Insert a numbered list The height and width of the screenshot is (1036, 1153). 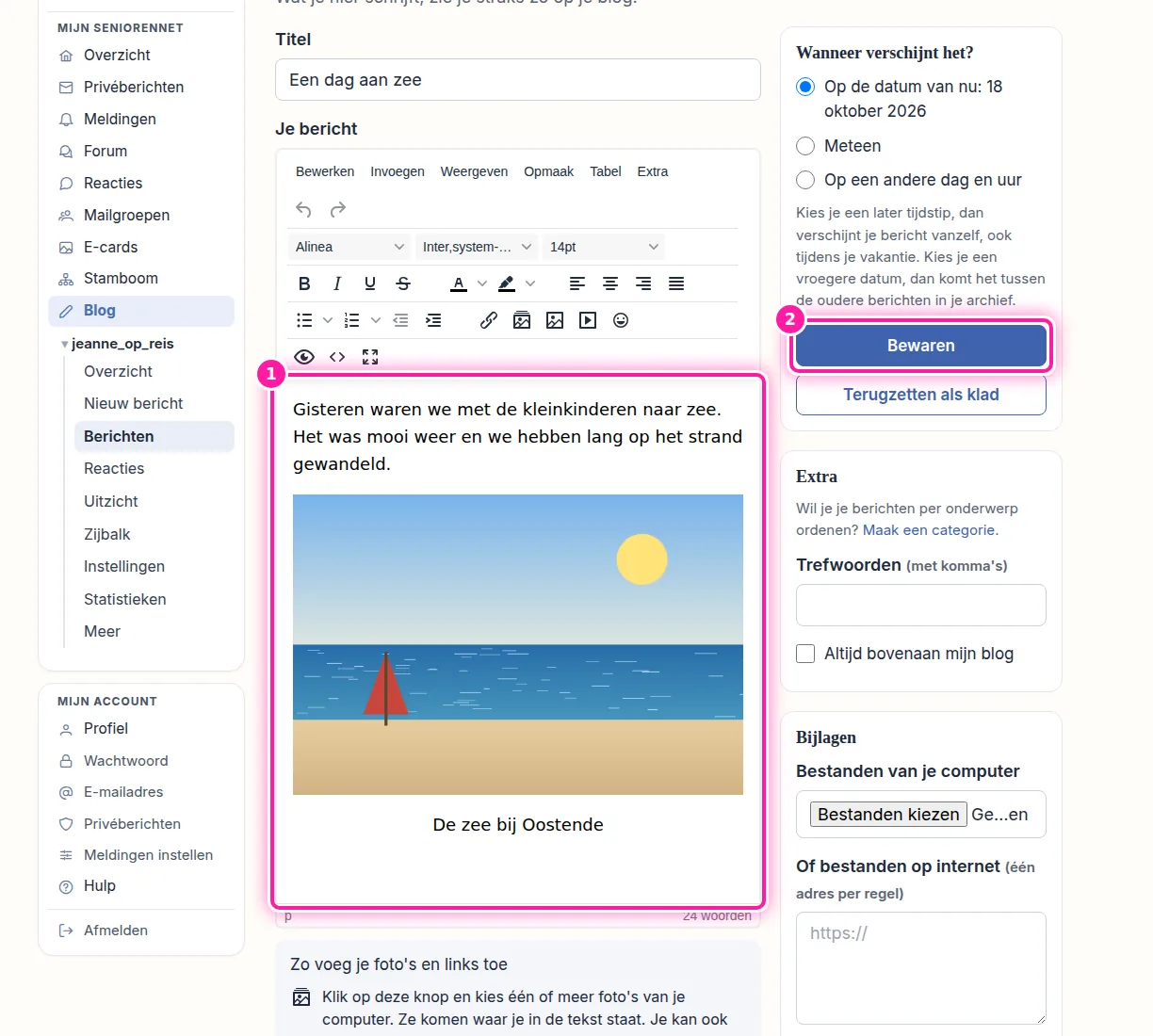pyautogui.click(x=352, y=320)
